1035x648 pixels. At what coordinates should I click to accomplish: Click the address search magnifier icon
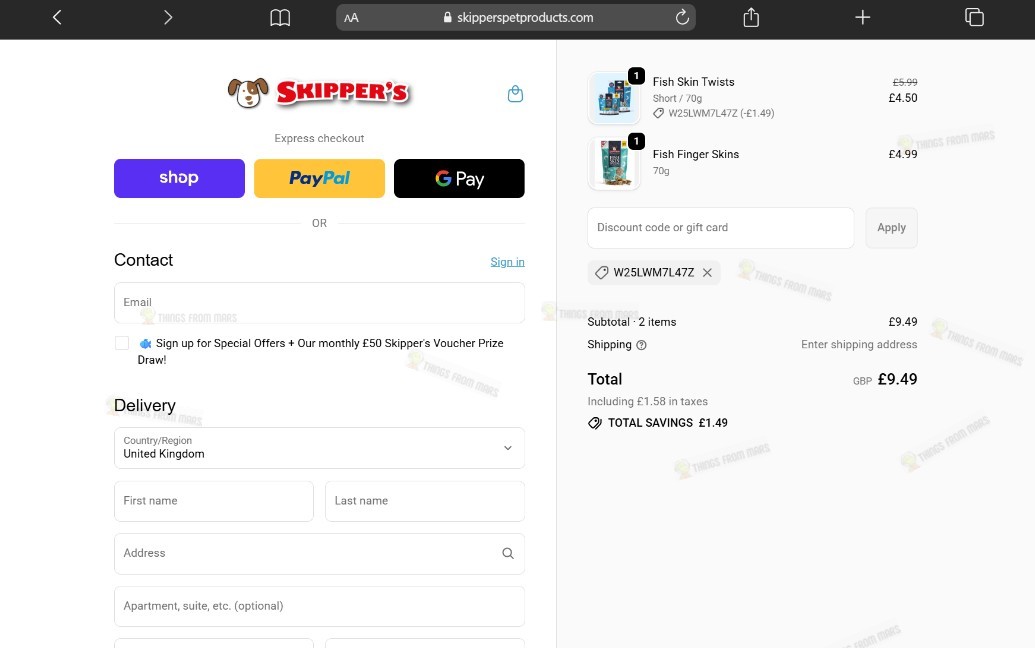pos(508,554)
